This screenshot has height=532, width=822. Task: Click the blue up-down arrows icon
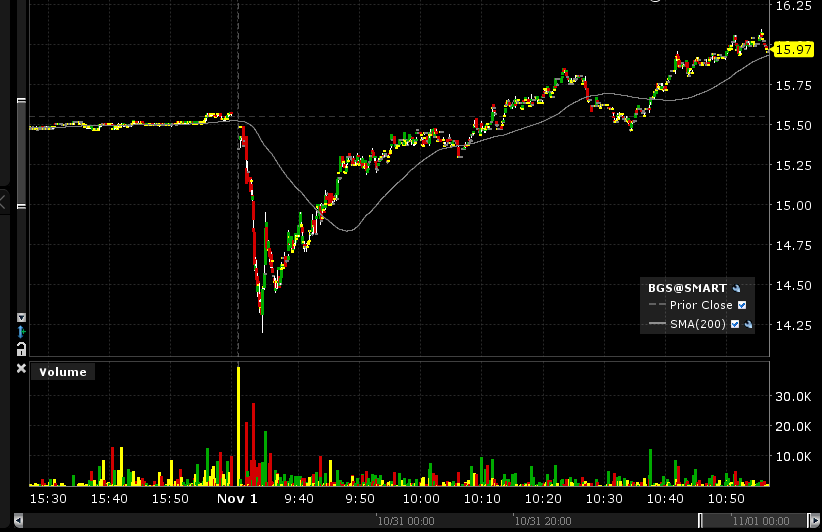tap(21, 332)
